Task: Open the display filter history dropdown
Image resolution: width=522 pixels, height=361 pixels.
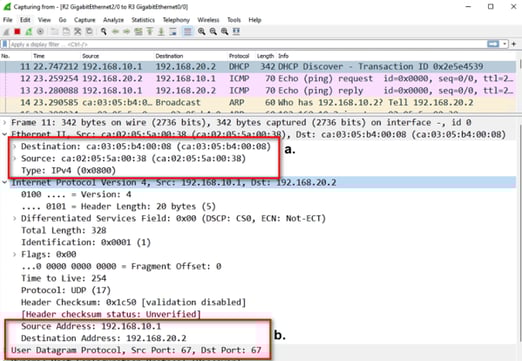Action: (x=505, y=44)
